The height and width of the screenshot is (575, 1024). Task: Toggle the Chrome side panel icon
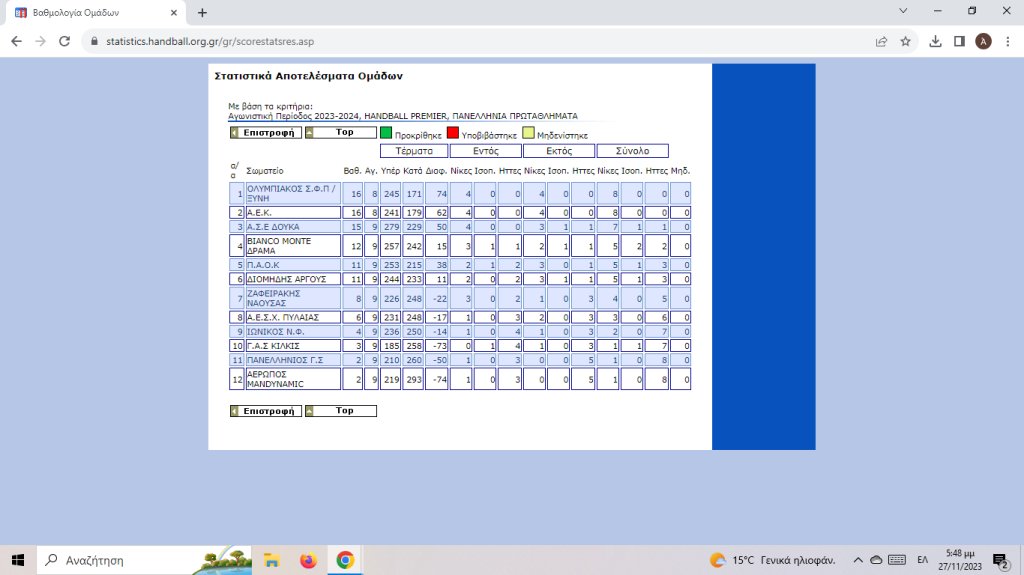coord(959,41)
